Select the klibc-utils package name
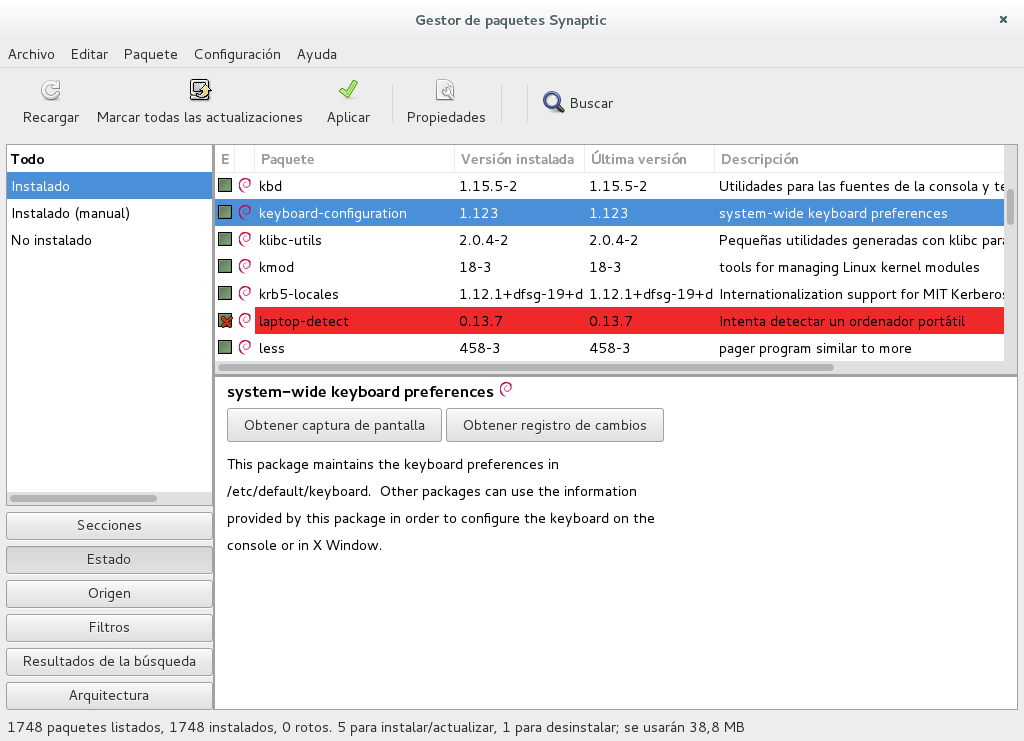Screen dimensions: 1024x741 (x=290, y=240)
